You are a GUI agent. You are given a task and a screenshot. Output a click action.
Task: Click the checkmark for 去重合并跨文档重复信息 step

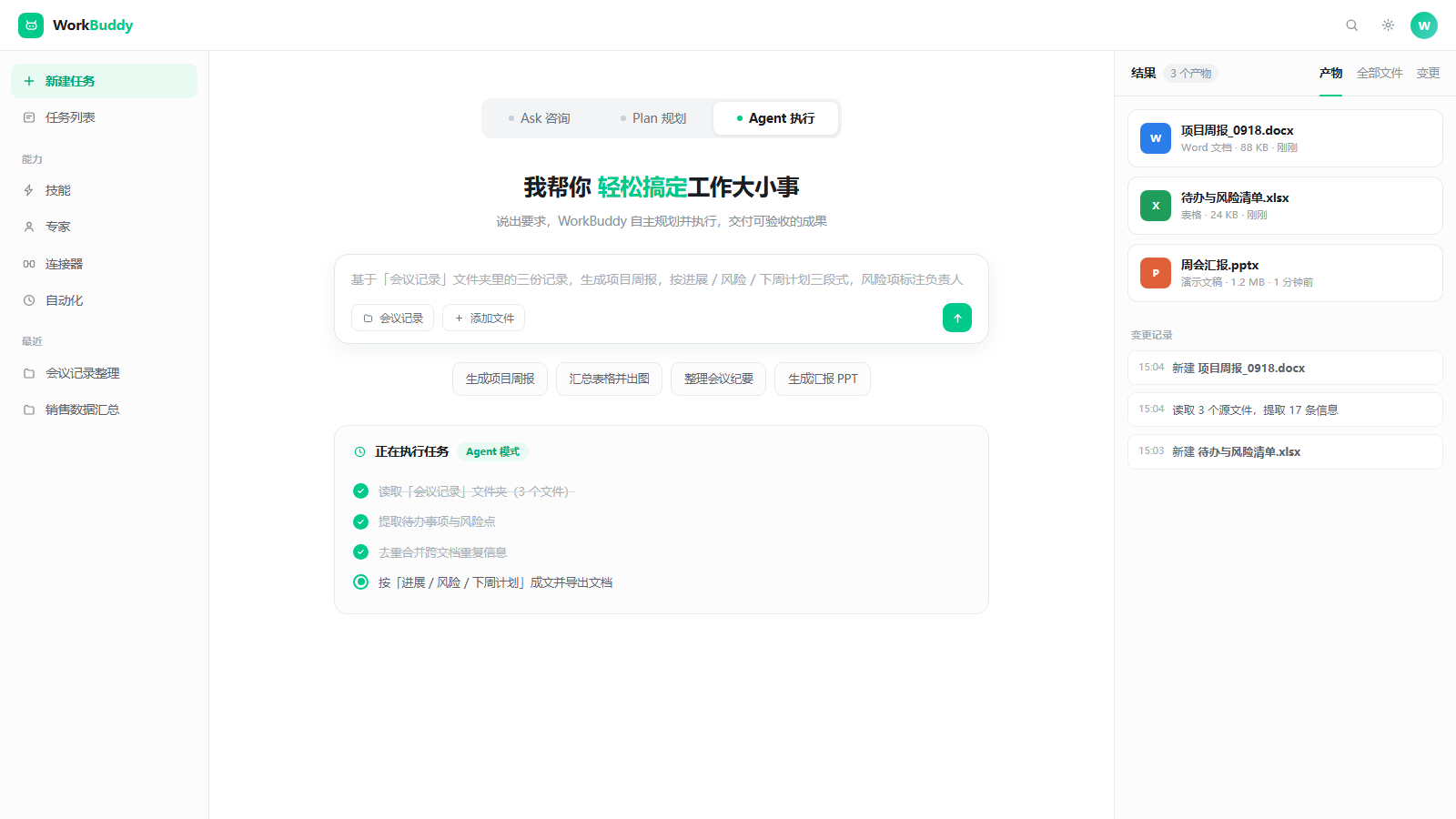pyautogui.click(x=360, y=552)
